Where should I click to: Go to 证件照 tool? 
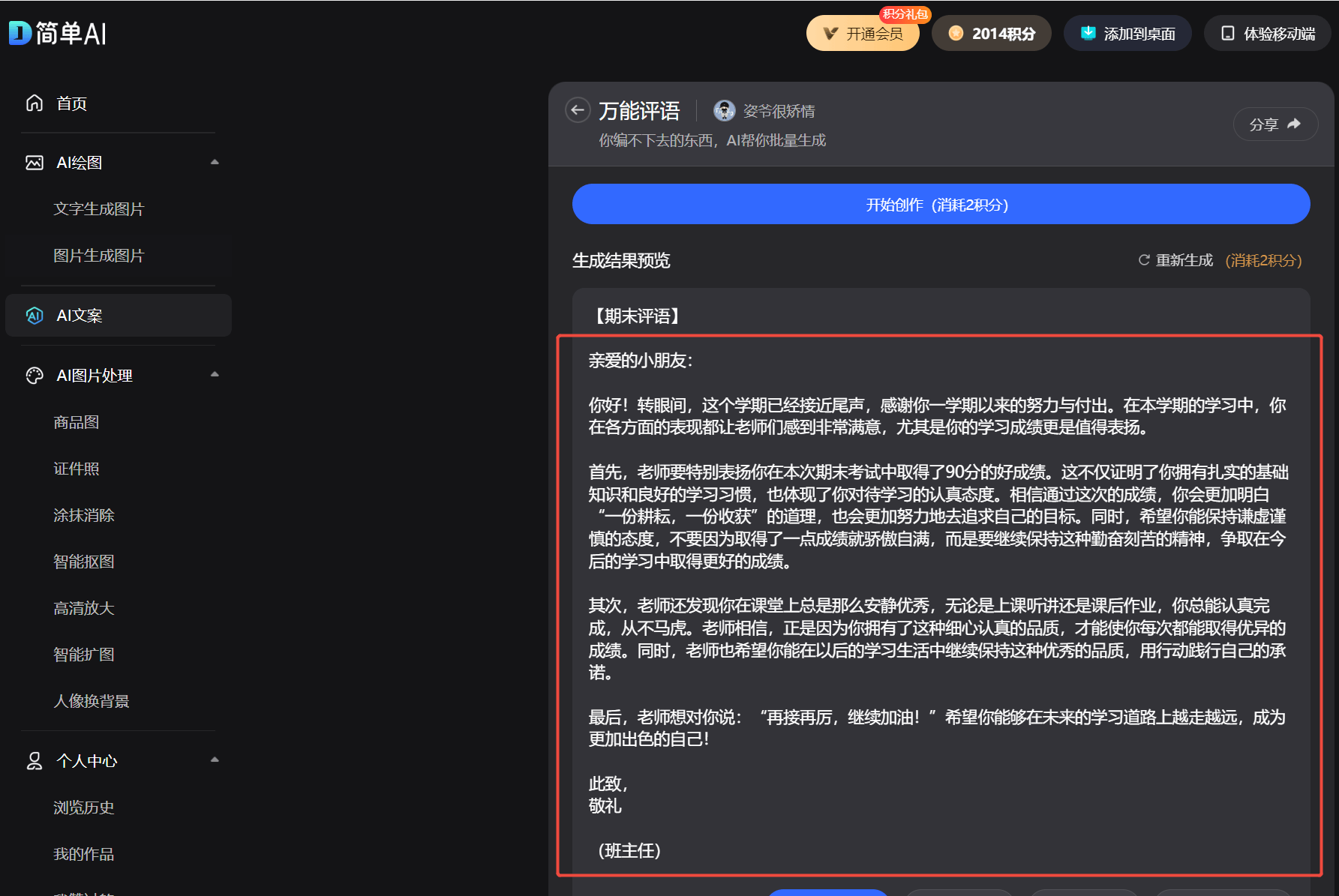76,469
